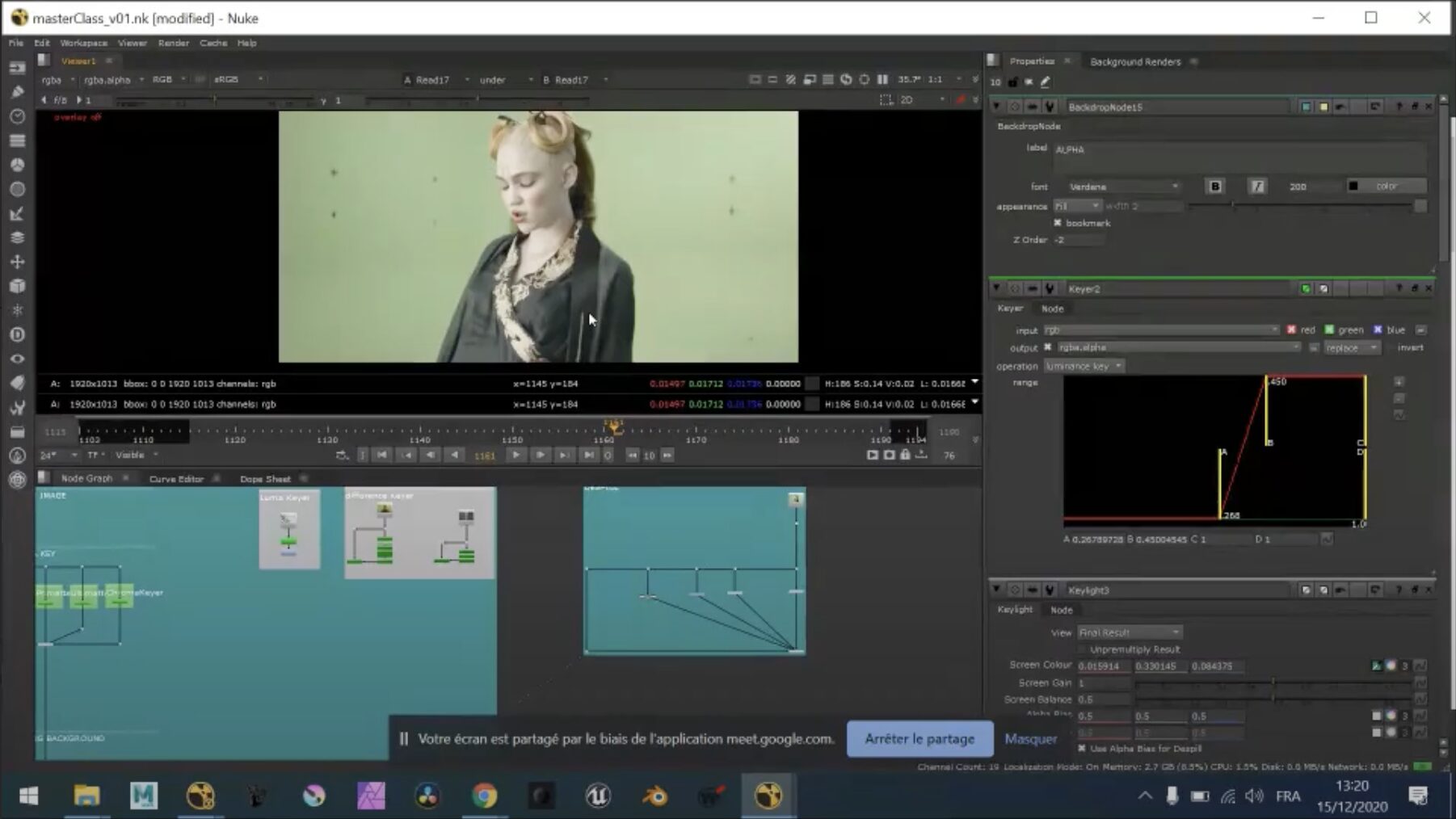Select the pause playback cache icon in viewer toolbar
Image resolution: width=1456 pixels, height=819 pixels.
point(883,79)
